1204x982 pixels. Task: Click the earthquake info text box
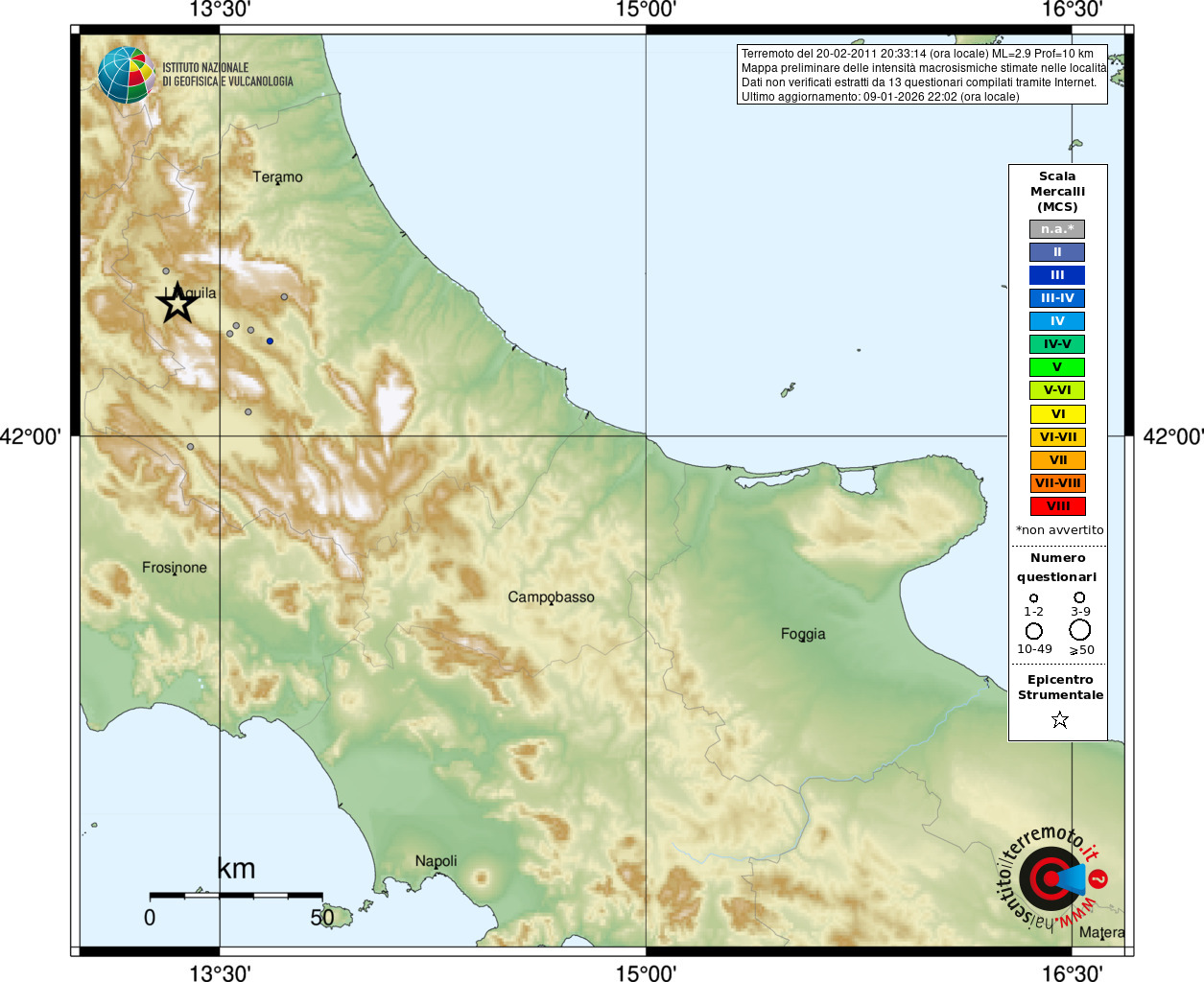pyautogui.click(x=922, y=74)
